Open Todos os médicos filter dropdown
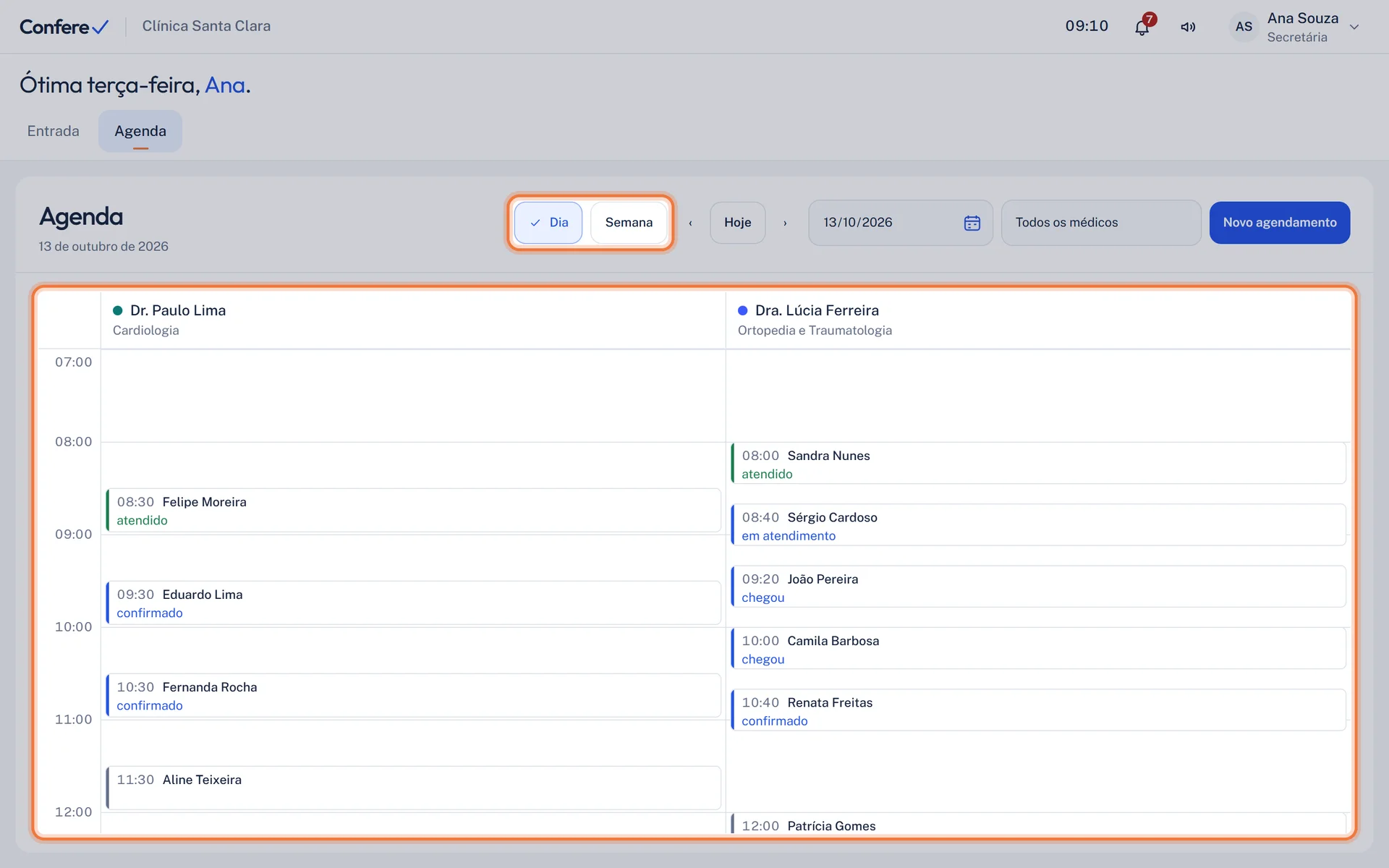 pos(1101,223)
